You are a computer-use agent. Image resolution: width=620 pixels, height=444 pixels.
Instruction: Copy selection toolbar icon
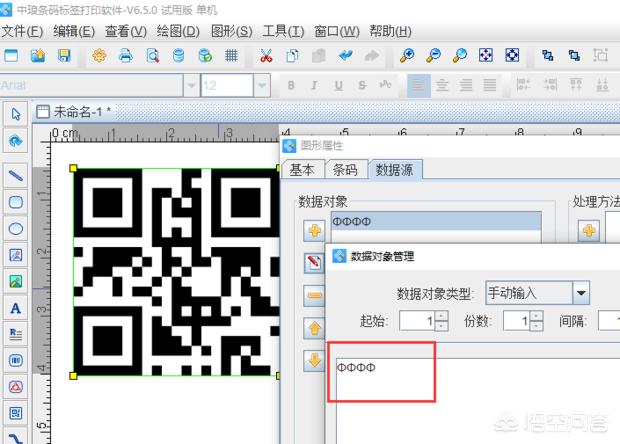tap(292, 55)
